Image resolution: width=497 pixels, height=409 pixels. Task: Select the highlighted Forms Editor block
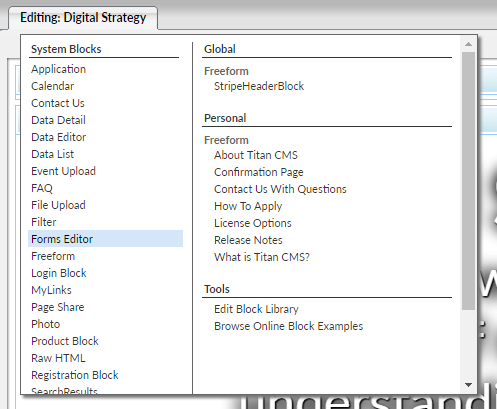(x=105, y=239)
